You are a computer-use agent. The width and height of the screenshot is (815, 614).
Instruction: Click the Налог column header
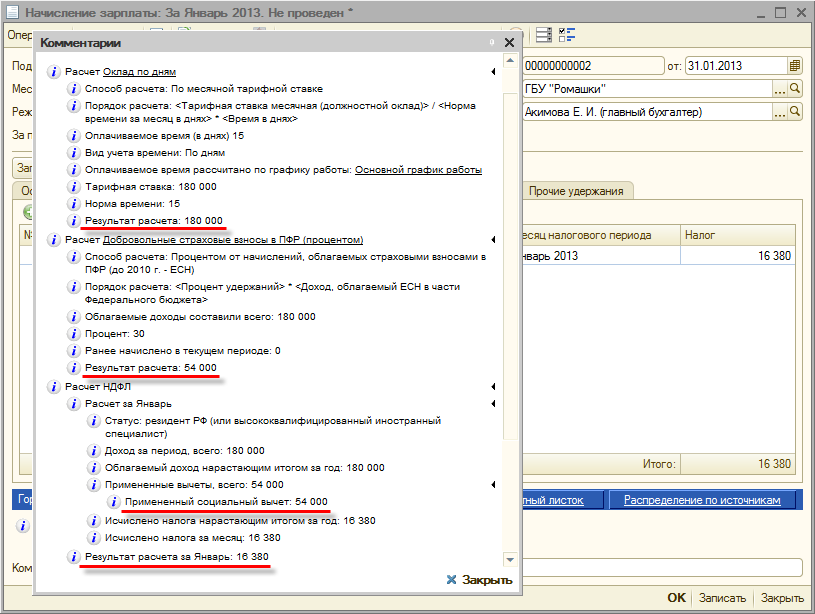(x=738, y=235)
